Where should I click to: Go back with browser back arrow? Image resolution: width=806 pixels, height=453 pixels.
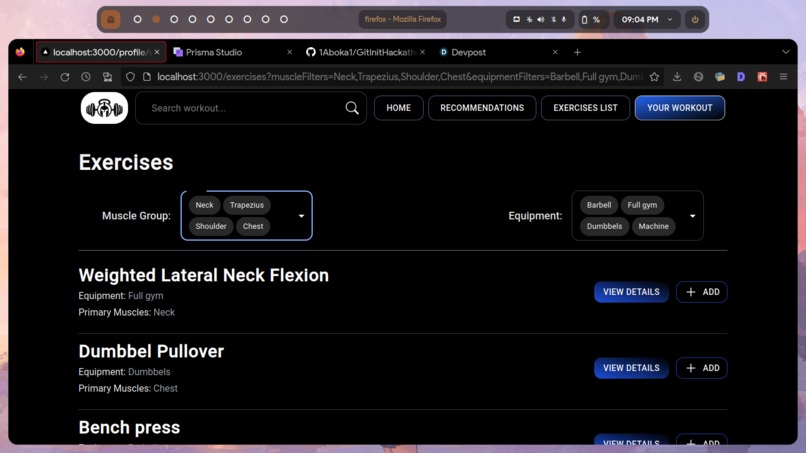(22, 77)
